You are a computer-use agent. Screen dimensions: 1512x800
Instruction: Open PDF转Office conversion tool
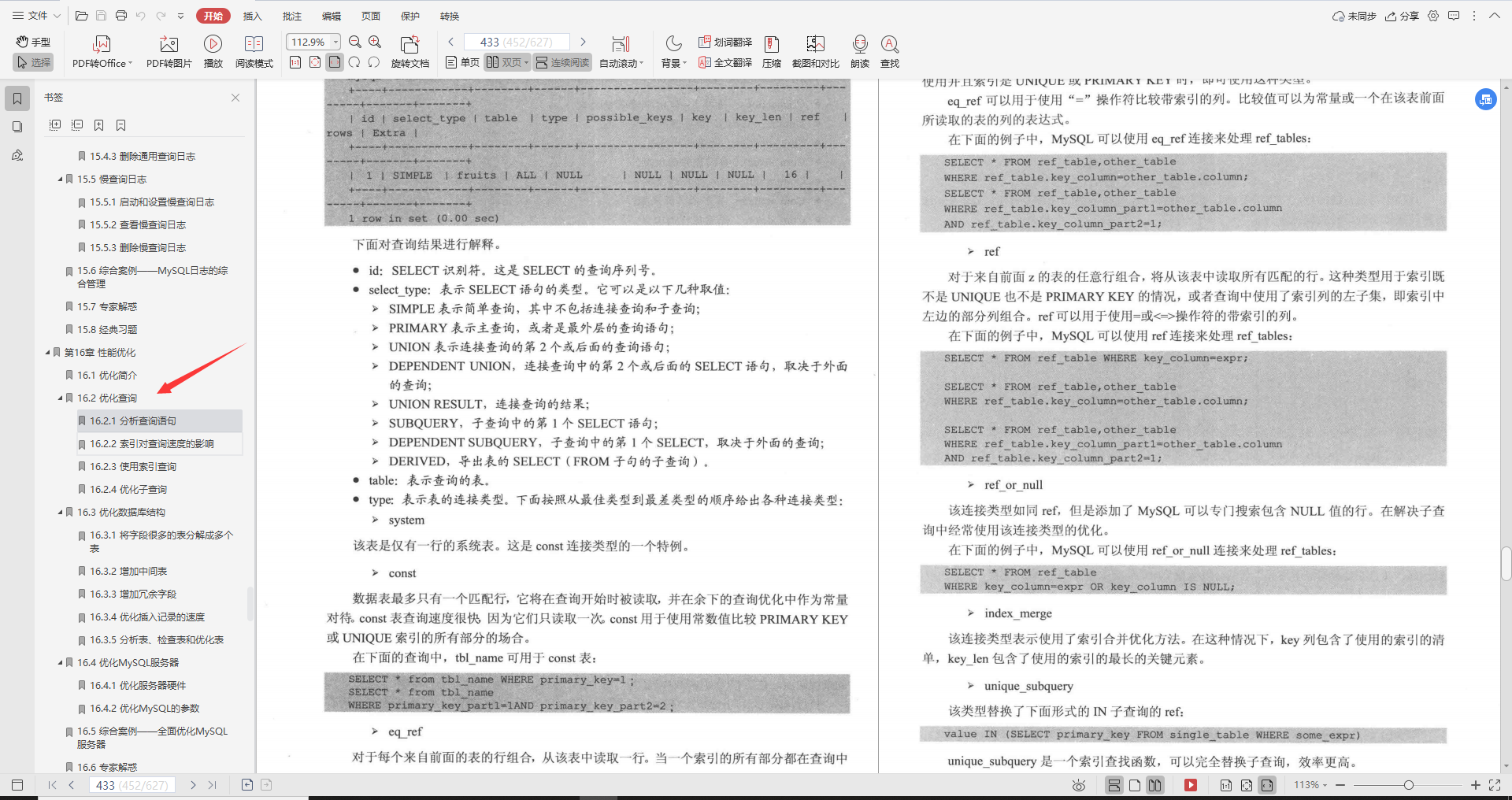pyautogui.click(x=101, y=50)
